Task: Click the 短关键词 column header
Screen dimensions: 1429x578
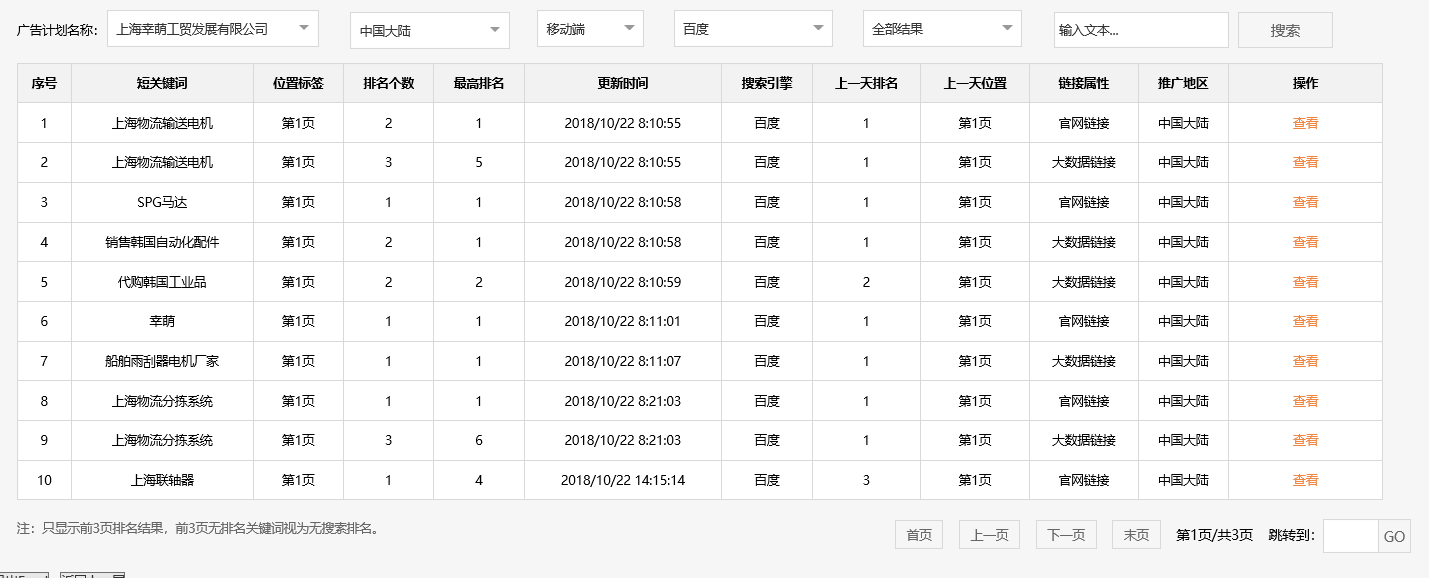Action: (x=161, y=83)
